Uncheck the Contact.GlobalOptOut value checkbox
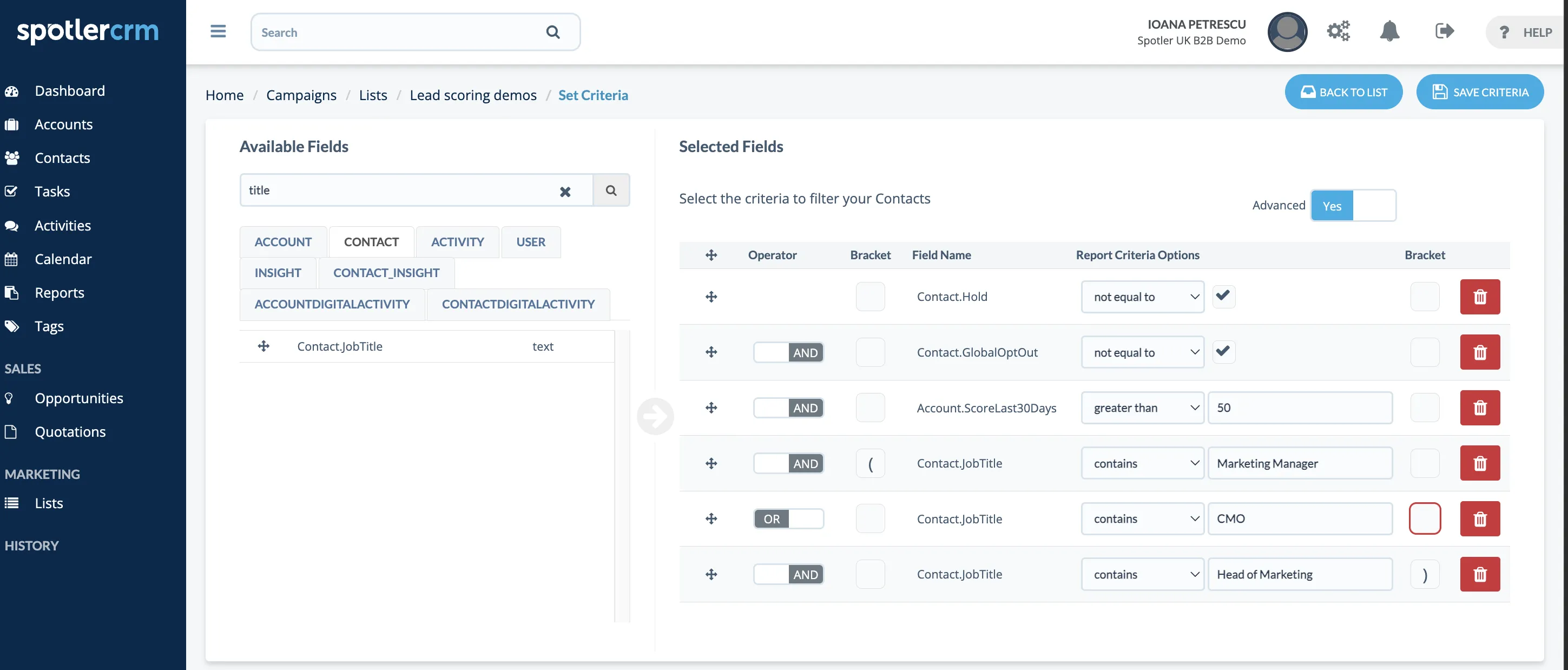 [x=1223, y=351]
